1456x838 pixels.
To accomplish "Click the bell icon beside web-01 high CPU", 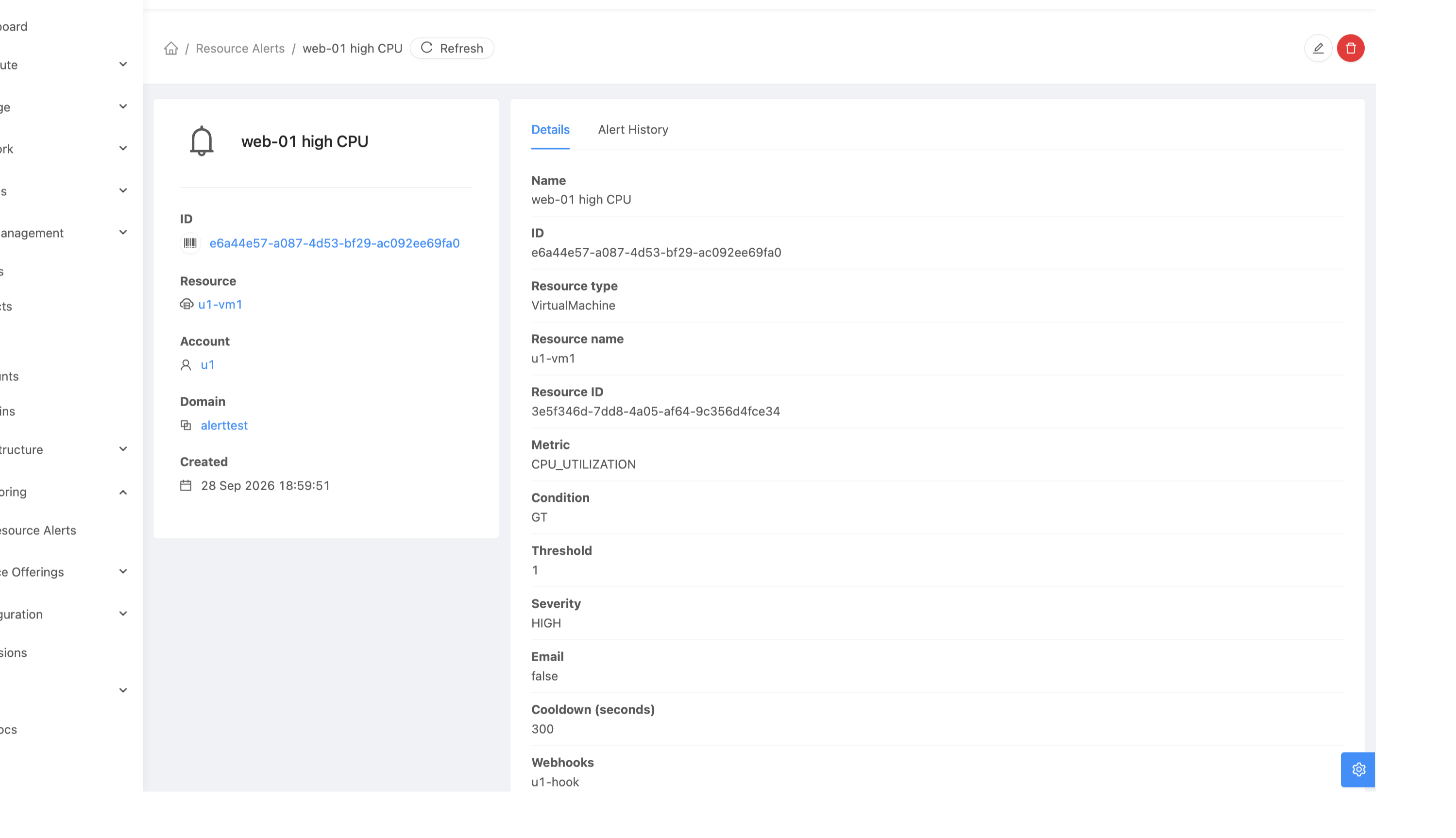I will point(202,141).
